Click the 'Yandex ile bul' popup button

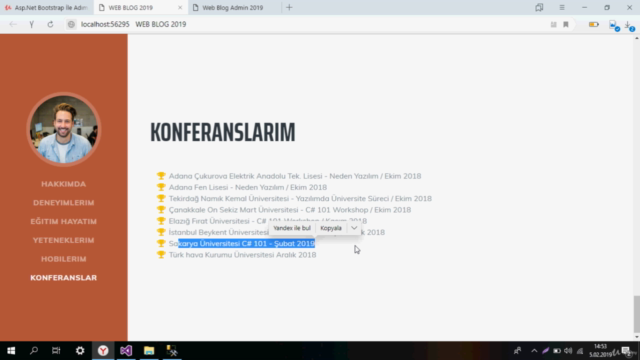(292, 228)
